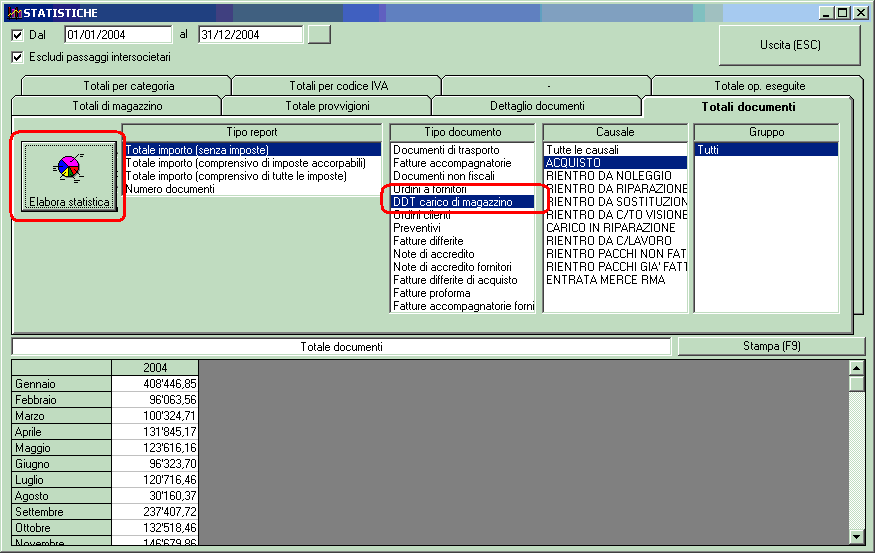The width and height of the screenshot is (875, 553).
Task: Select RIENTRO PACCHI GIA' FATT causale
Action: tap(616, 267)
